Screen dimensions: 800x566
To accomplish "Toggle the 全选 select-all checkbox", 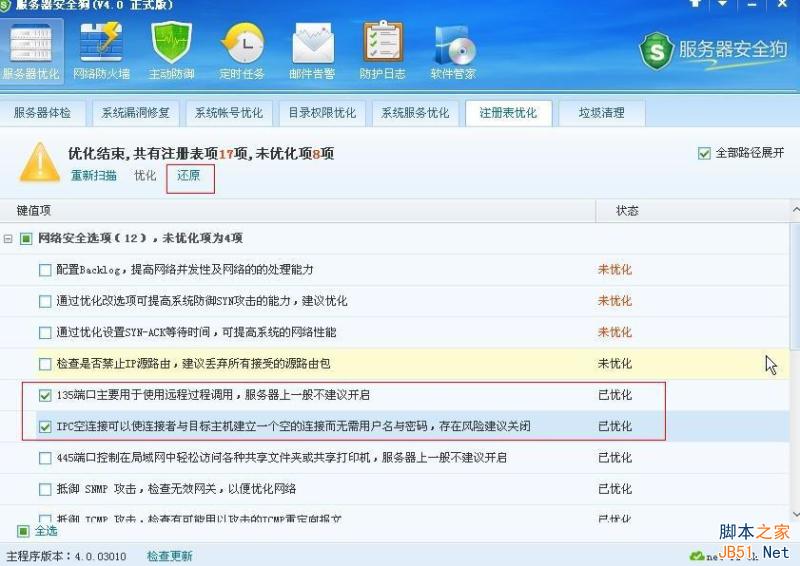I will click(23, 531).
